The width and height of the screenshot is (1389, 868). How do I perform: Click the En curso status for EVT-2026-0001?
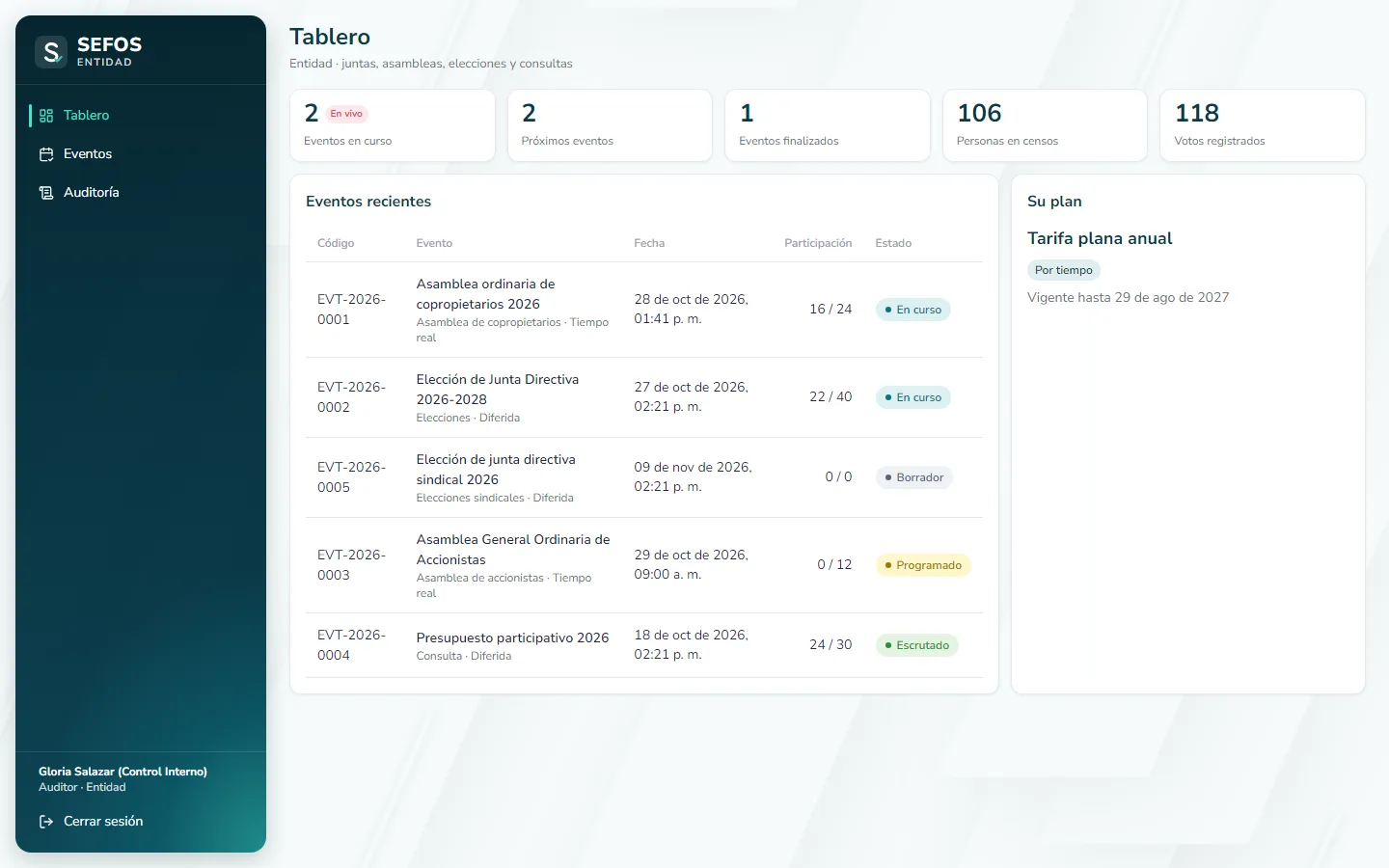912,310
